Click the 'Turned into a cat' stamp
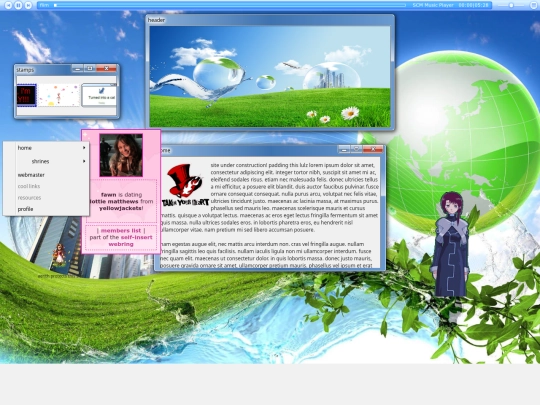This screenshot has width=540, height=405. [99, 95]
